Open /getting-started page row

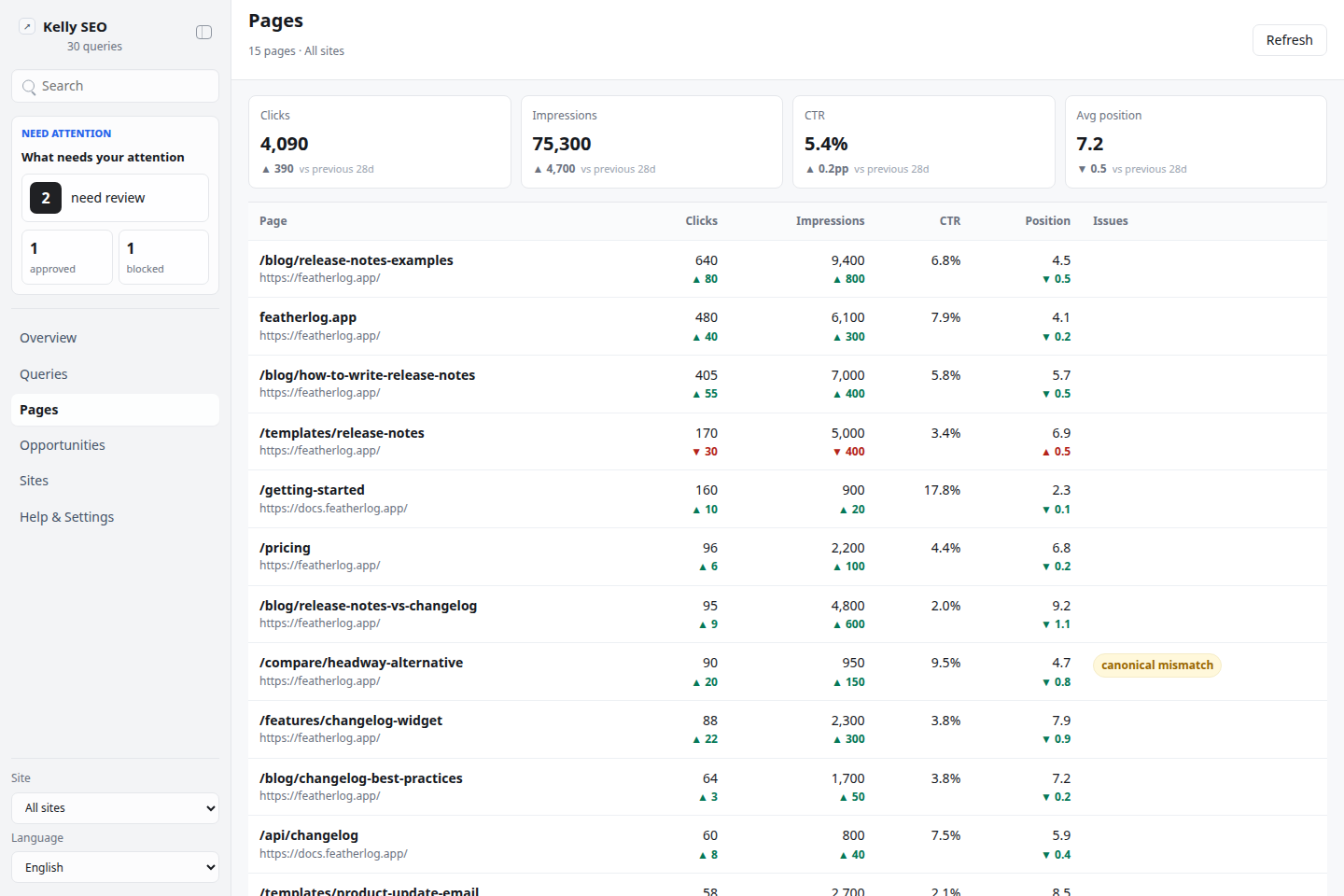788,499
